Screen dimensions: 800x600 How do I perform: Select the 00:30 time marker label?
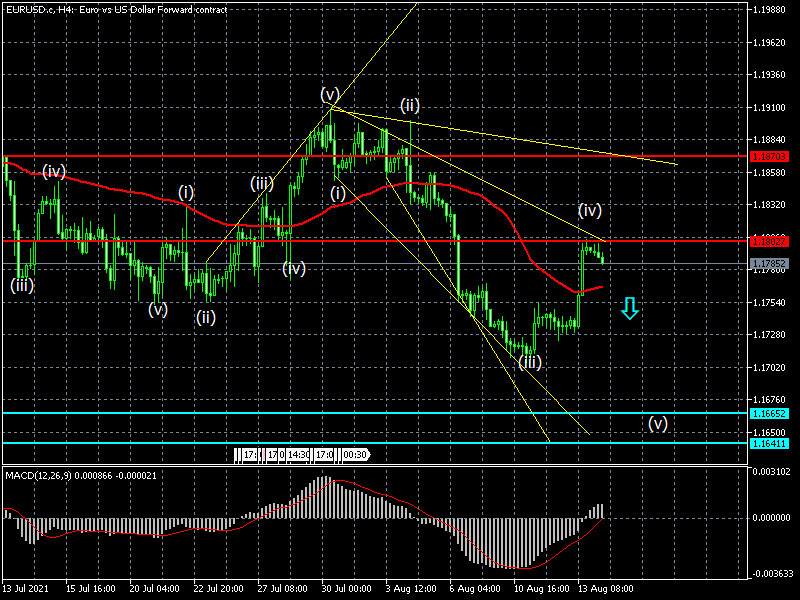pos(354,455)
